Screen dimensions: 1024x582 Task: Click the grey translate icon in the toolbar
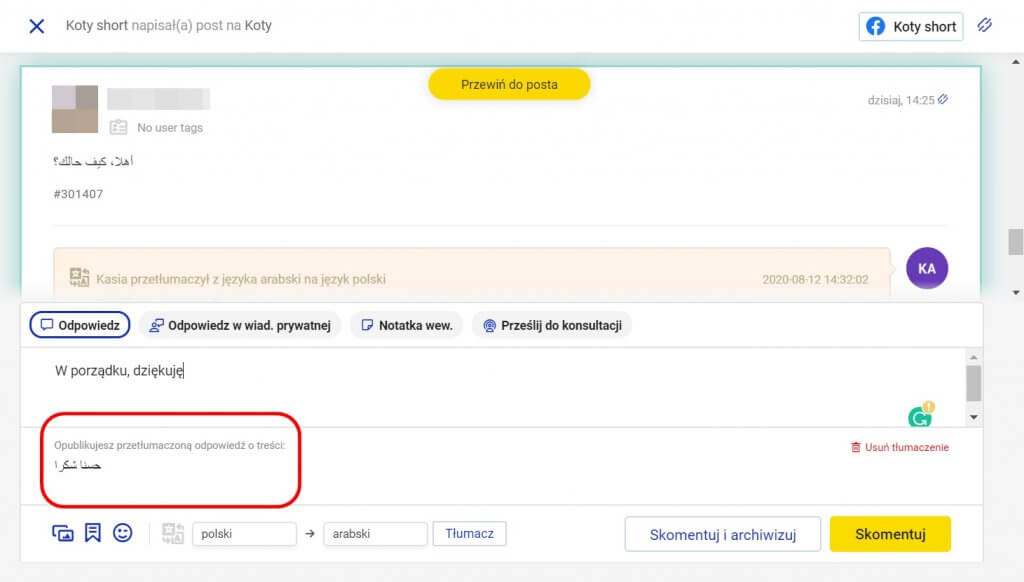173,533
